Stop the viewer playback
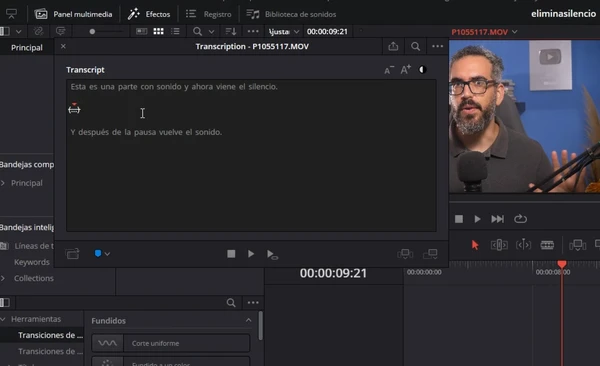Viewport: 600px width, 366px height. click(x=459, y=219)
